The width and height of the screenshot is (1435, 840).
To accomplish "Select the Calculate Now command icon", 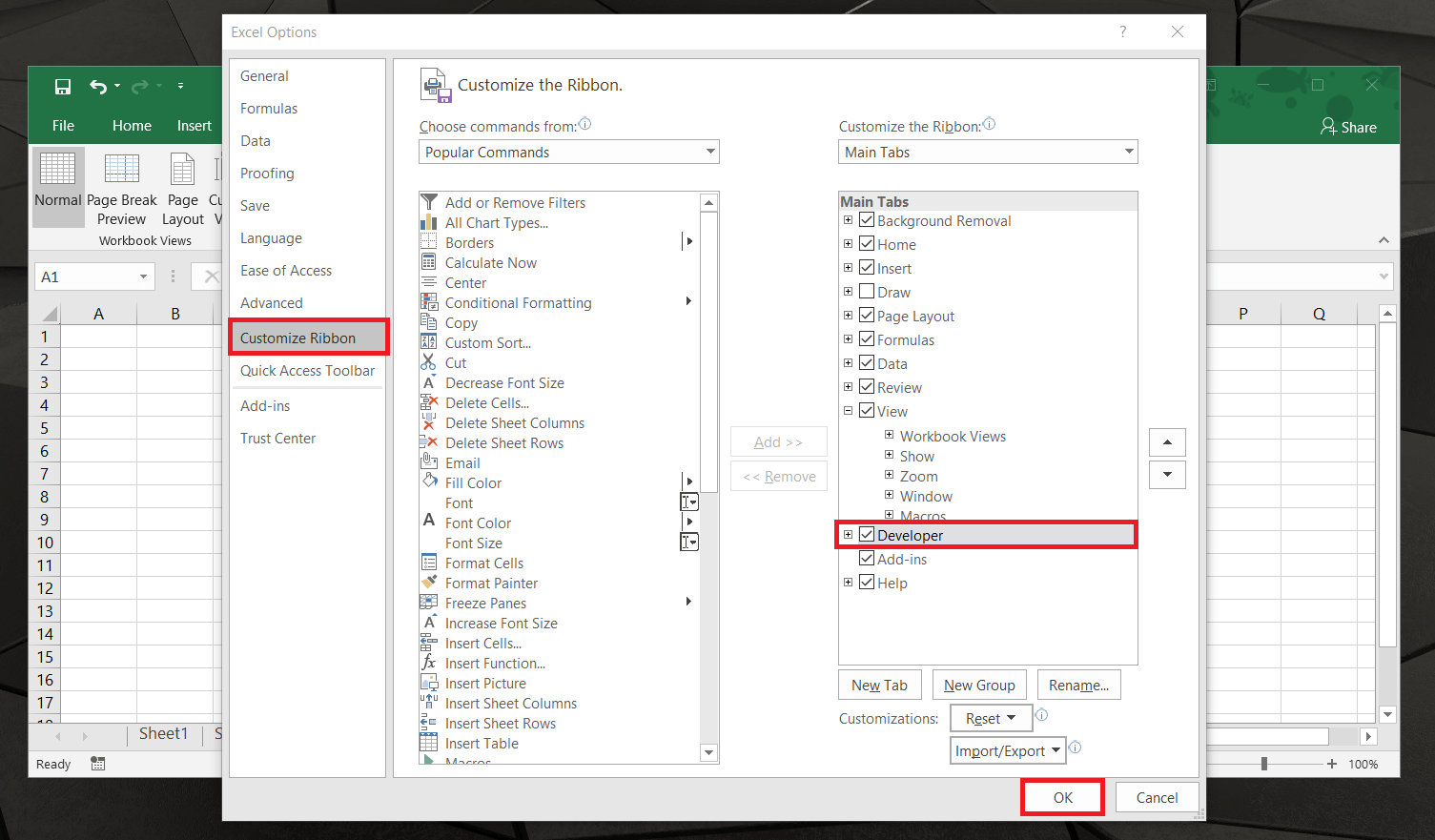I will [x=429, y=262].
